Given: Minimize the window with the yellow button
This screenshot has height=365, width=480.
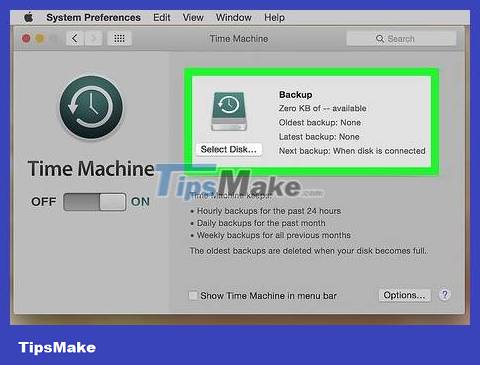Looking at the screenshot, I should [x=40, y=38].
